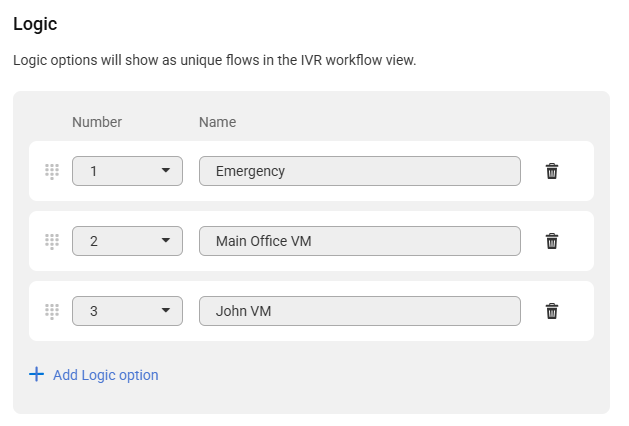
Task: Open the John VM number dropdown
Action: [127, 311]
